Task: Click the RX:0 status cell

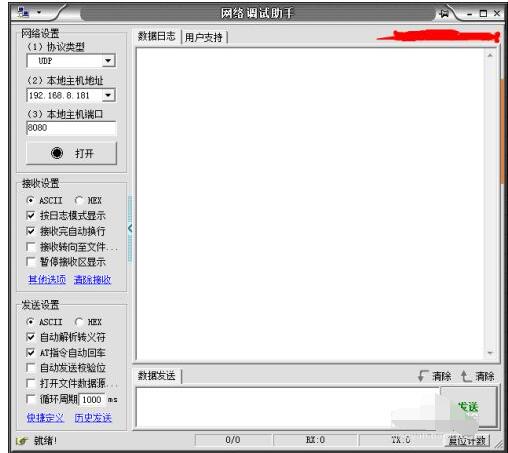Action: coord(315,440)
